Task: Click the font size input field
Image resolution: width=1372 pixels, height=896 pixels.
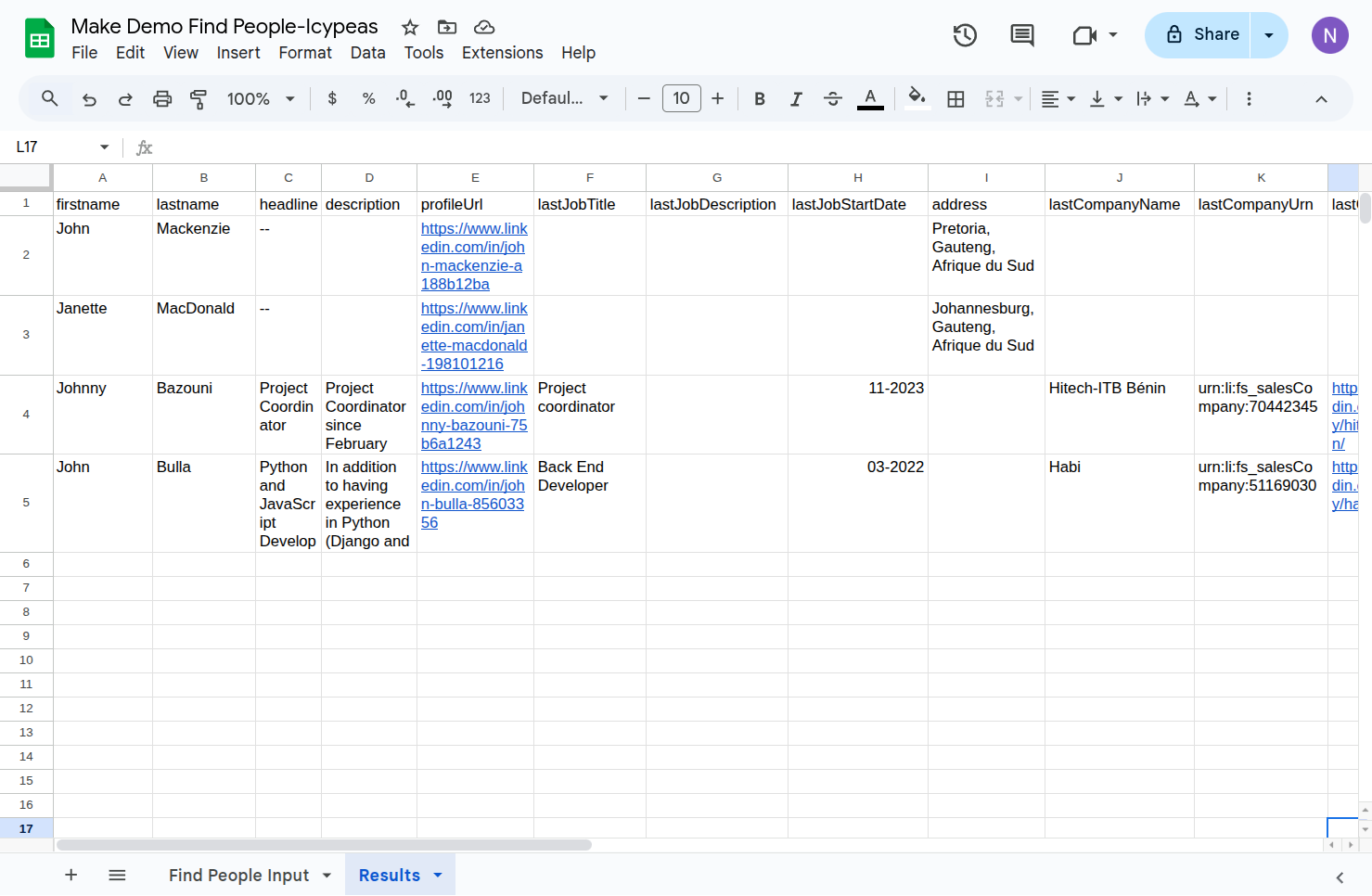Action: [682, 98]
